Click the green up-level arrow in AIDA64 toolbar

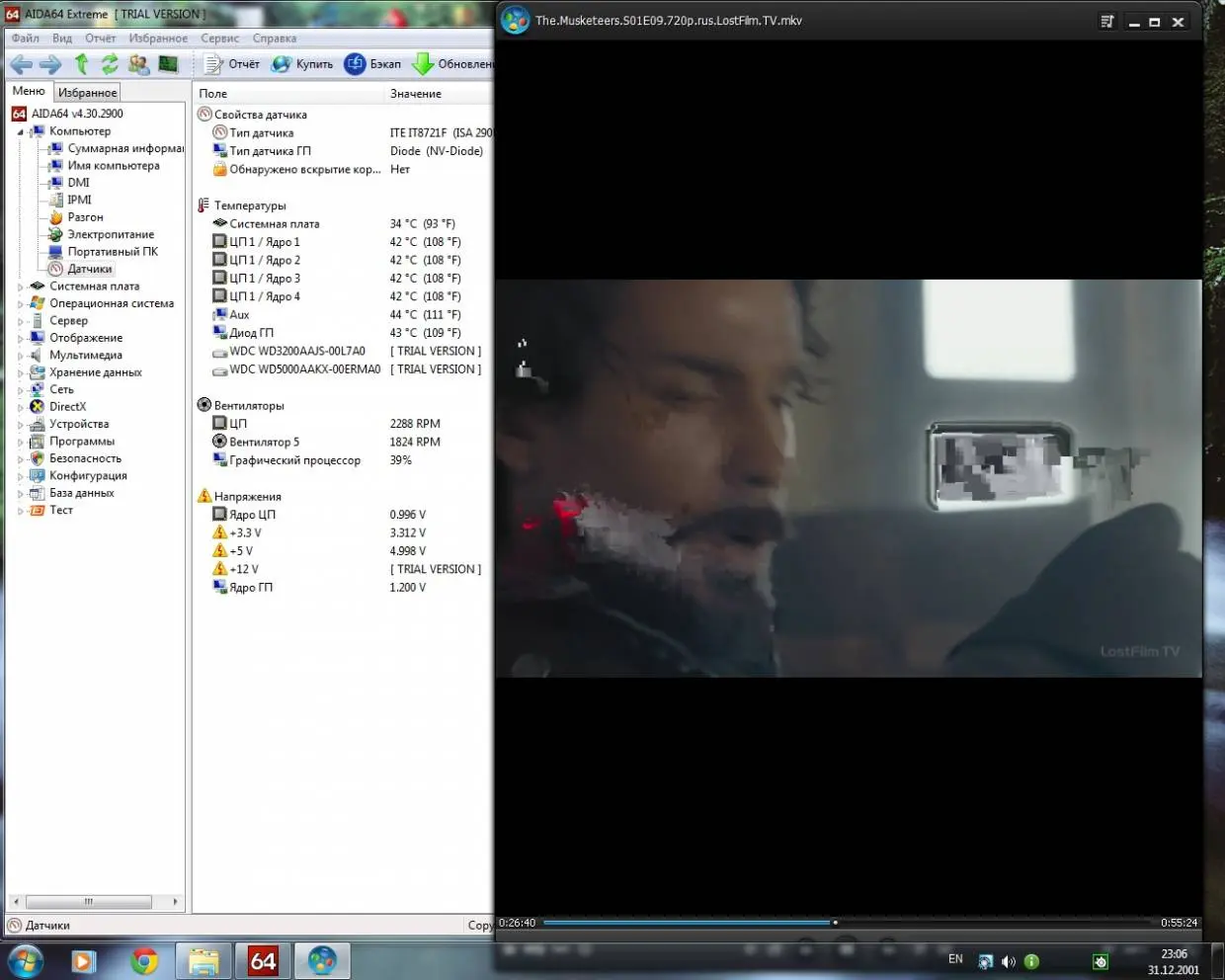(81, 64)
